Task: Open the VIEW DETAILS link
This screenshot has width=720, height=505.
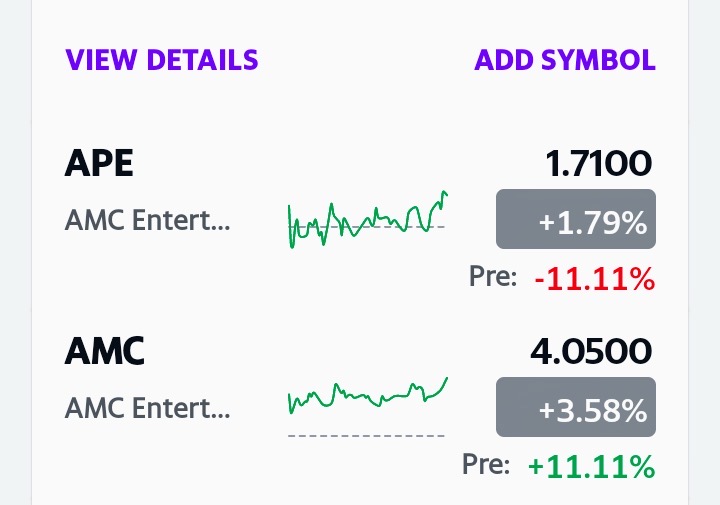Action: [162, 60]
